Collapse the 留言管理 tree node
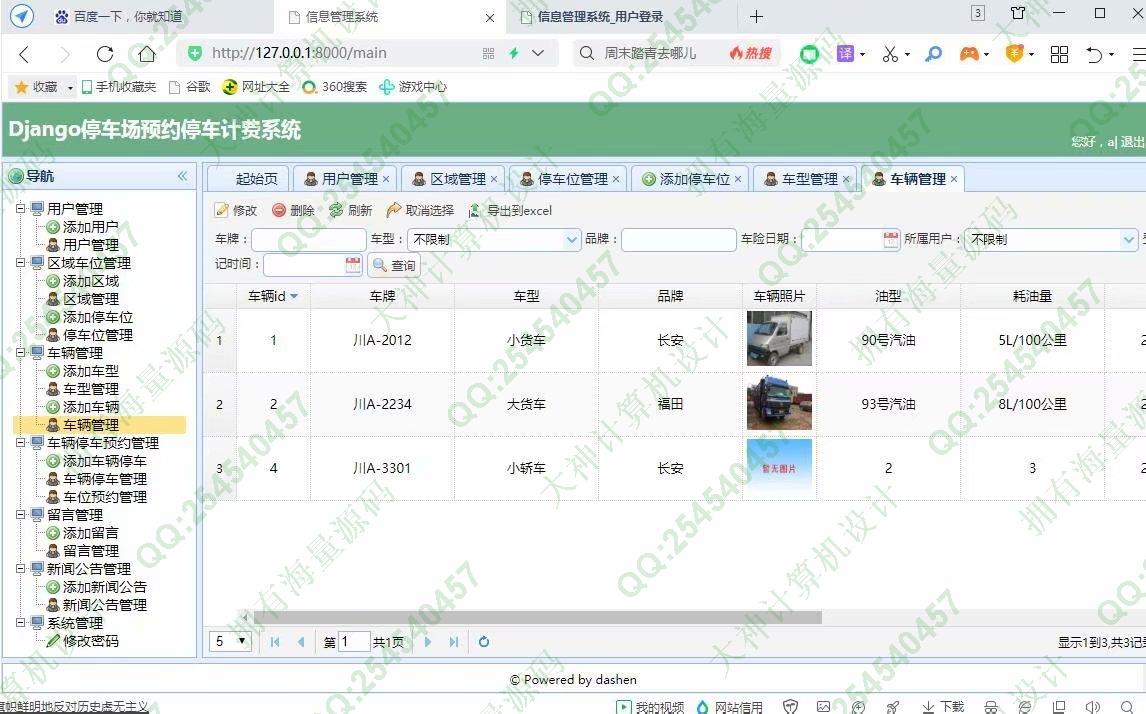The image size is (1146, 714). [21, 514]
